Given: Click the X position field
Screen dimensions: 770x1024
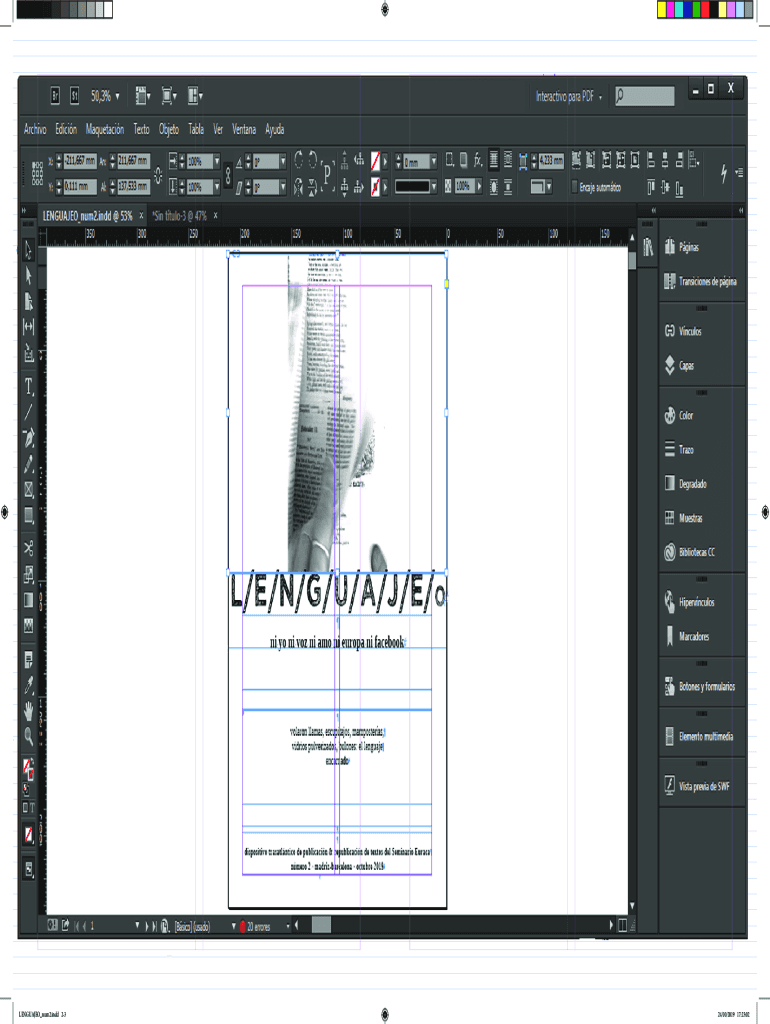Looking at the screenshot, I should point(80,161).
